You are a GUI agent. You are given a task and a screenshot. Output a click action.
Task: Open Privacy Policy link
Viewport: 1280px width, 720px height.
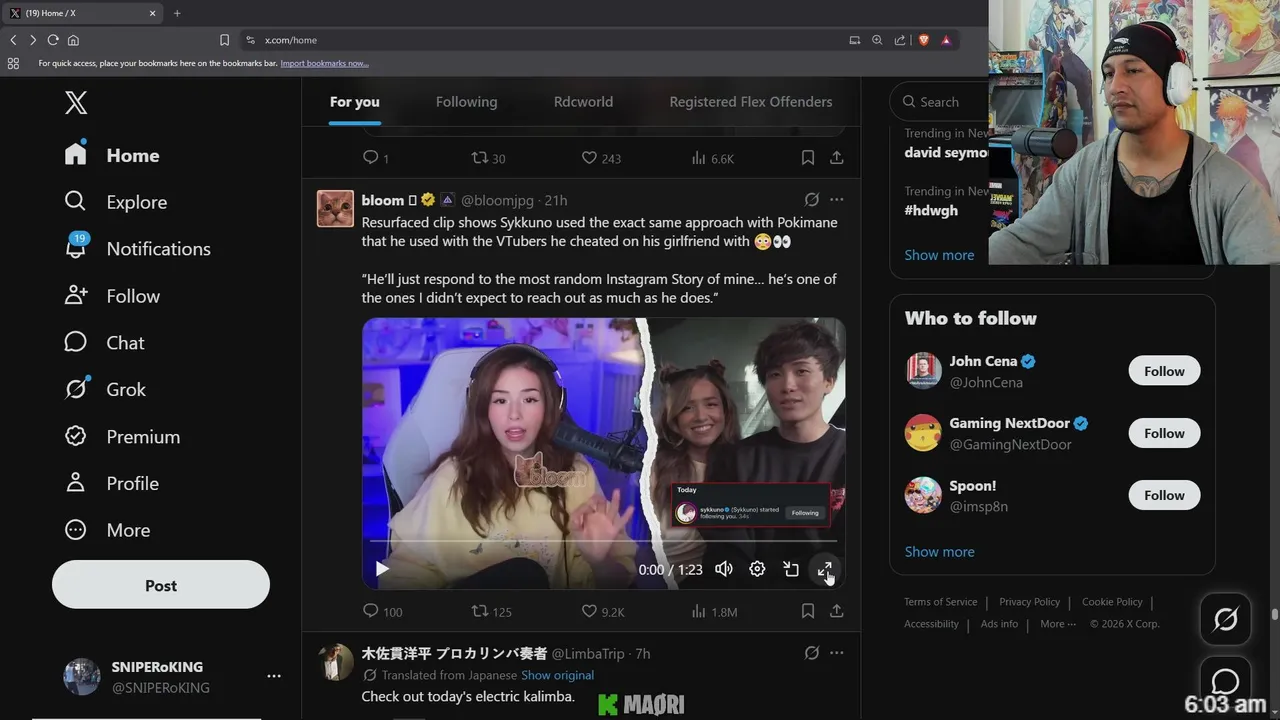[x=1029, y=602]
